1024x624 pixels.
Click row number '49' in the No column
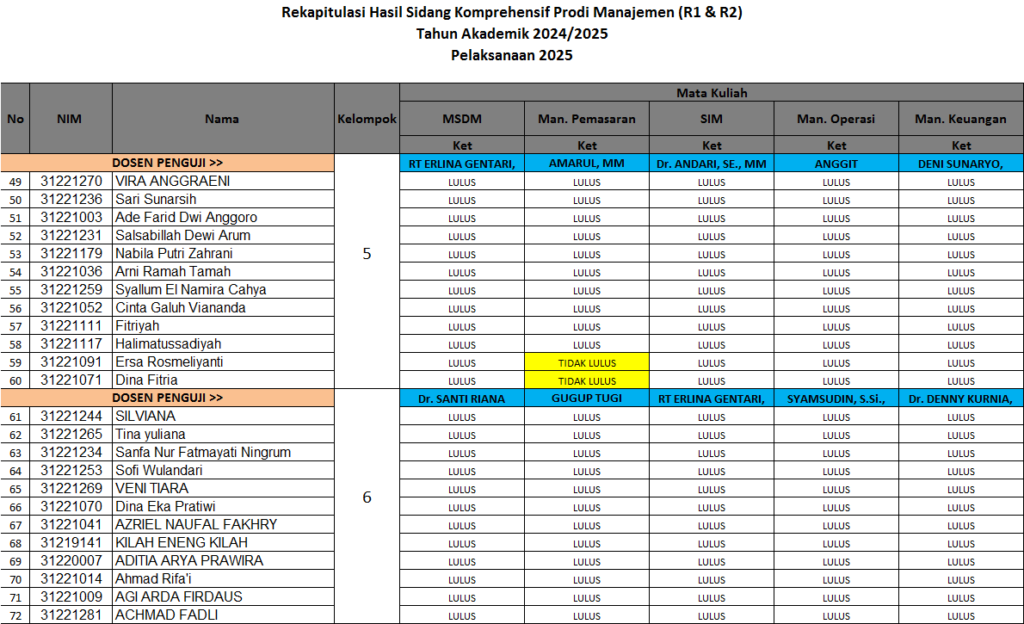(x=15, y=182)
